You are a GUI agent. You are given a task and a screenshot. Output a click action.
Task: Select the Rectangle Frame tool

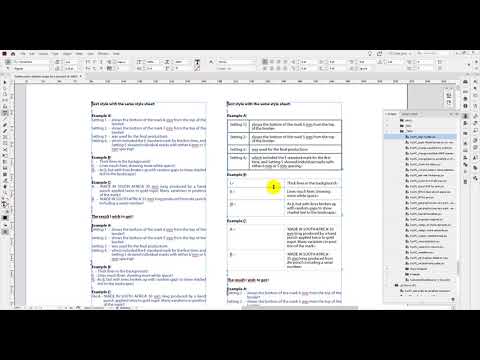[x=5, y=137]
